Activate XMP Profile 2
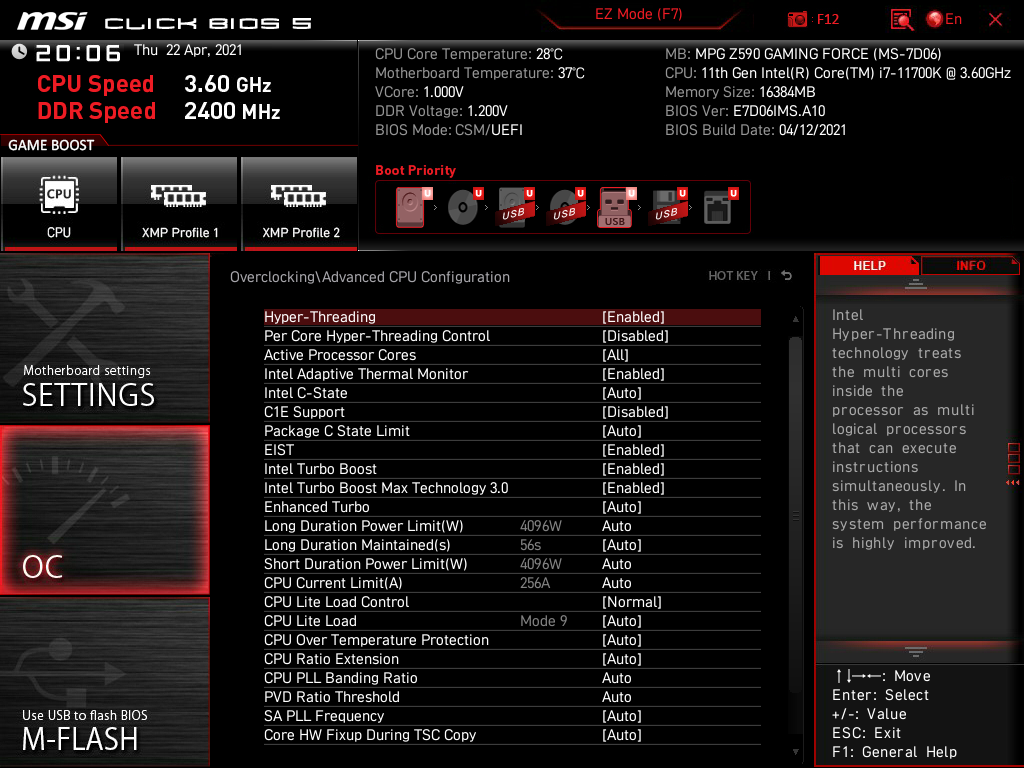 pyautogui.click(x=300, y=204)
